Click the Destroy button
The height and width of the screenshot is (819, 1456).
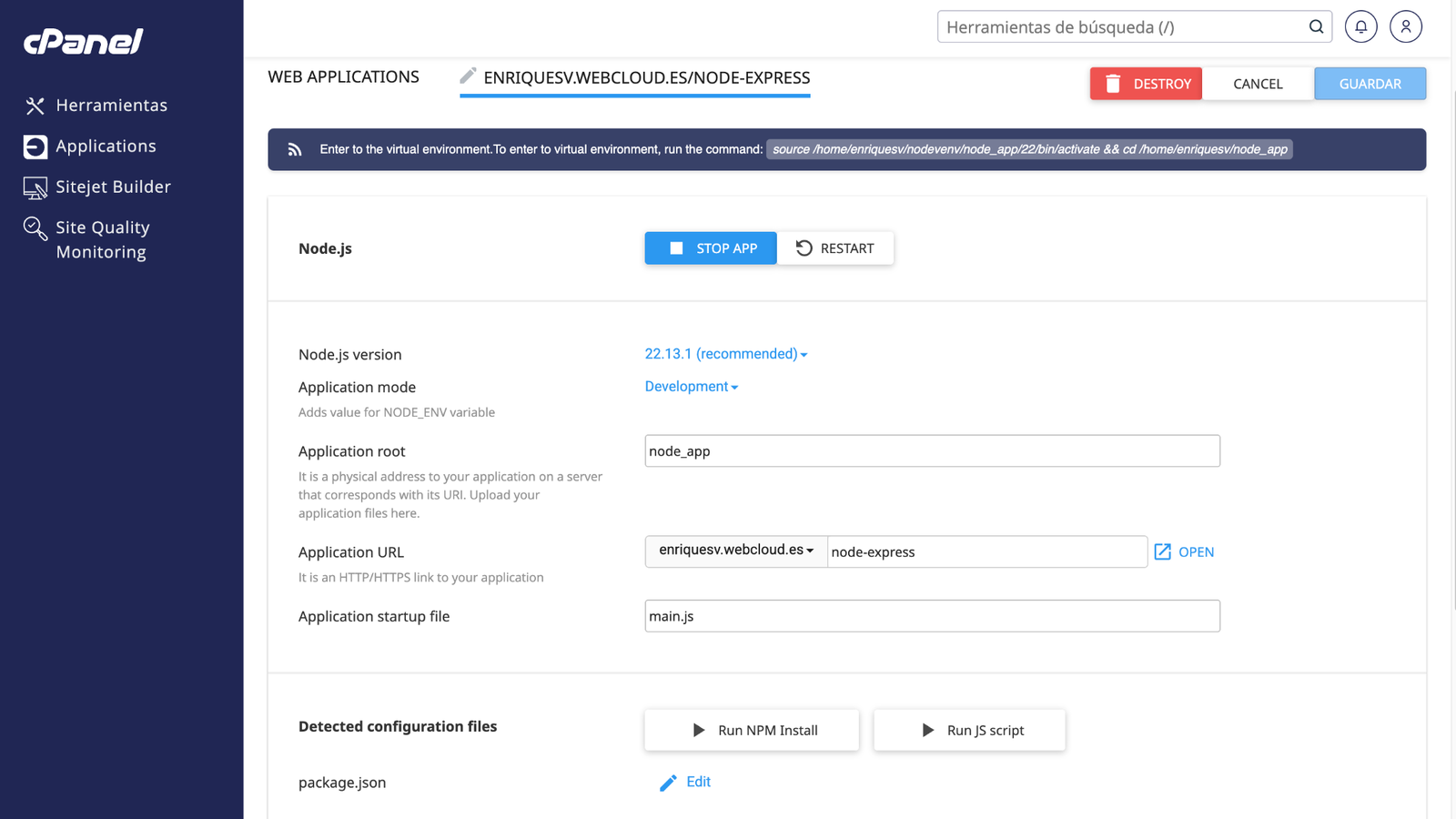point(1146,84)
